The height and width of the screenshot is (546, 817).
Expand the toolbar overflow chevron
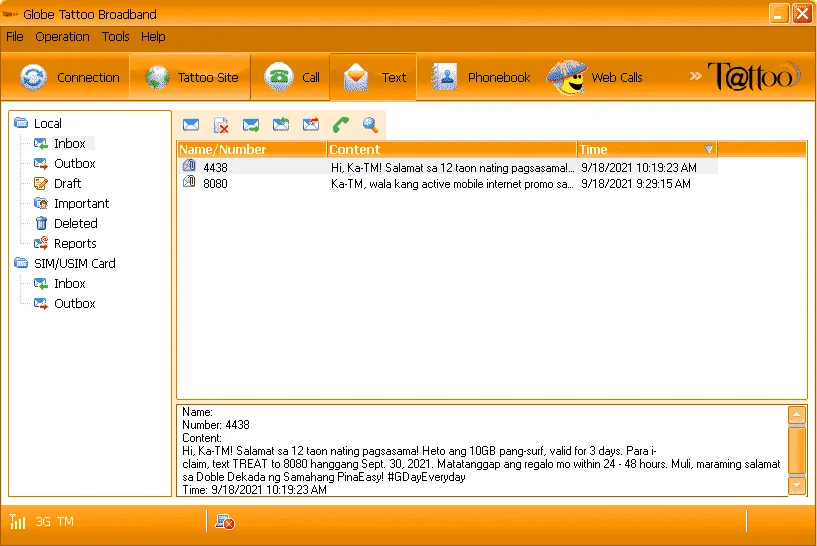(695, 76)
